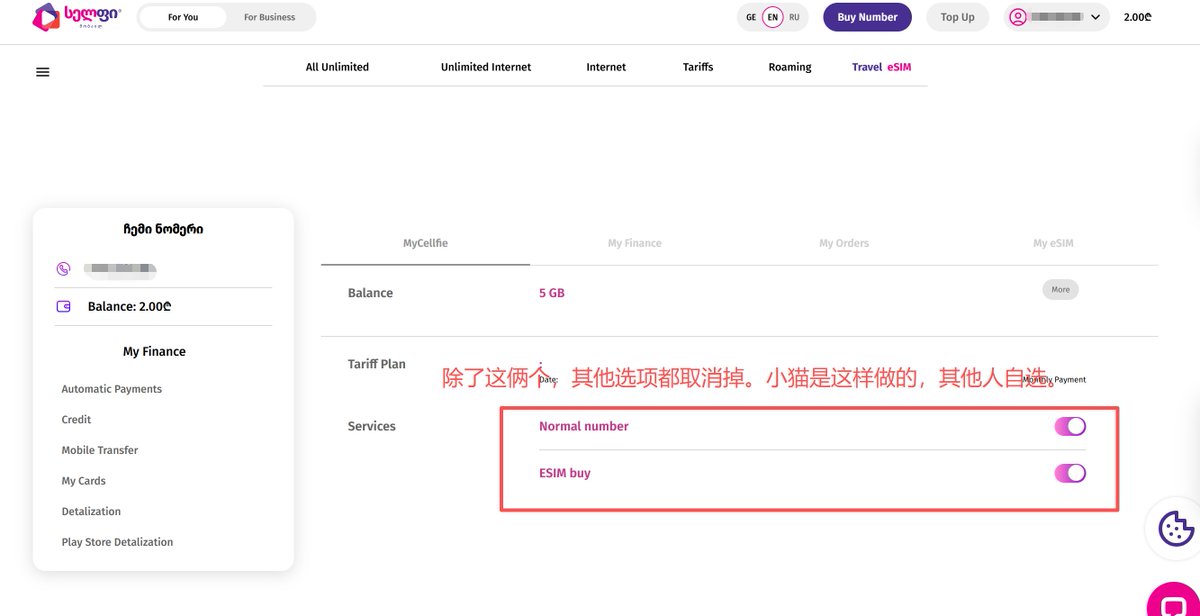
Task: Click the More button next to Balance
Action: point(1060,290)
